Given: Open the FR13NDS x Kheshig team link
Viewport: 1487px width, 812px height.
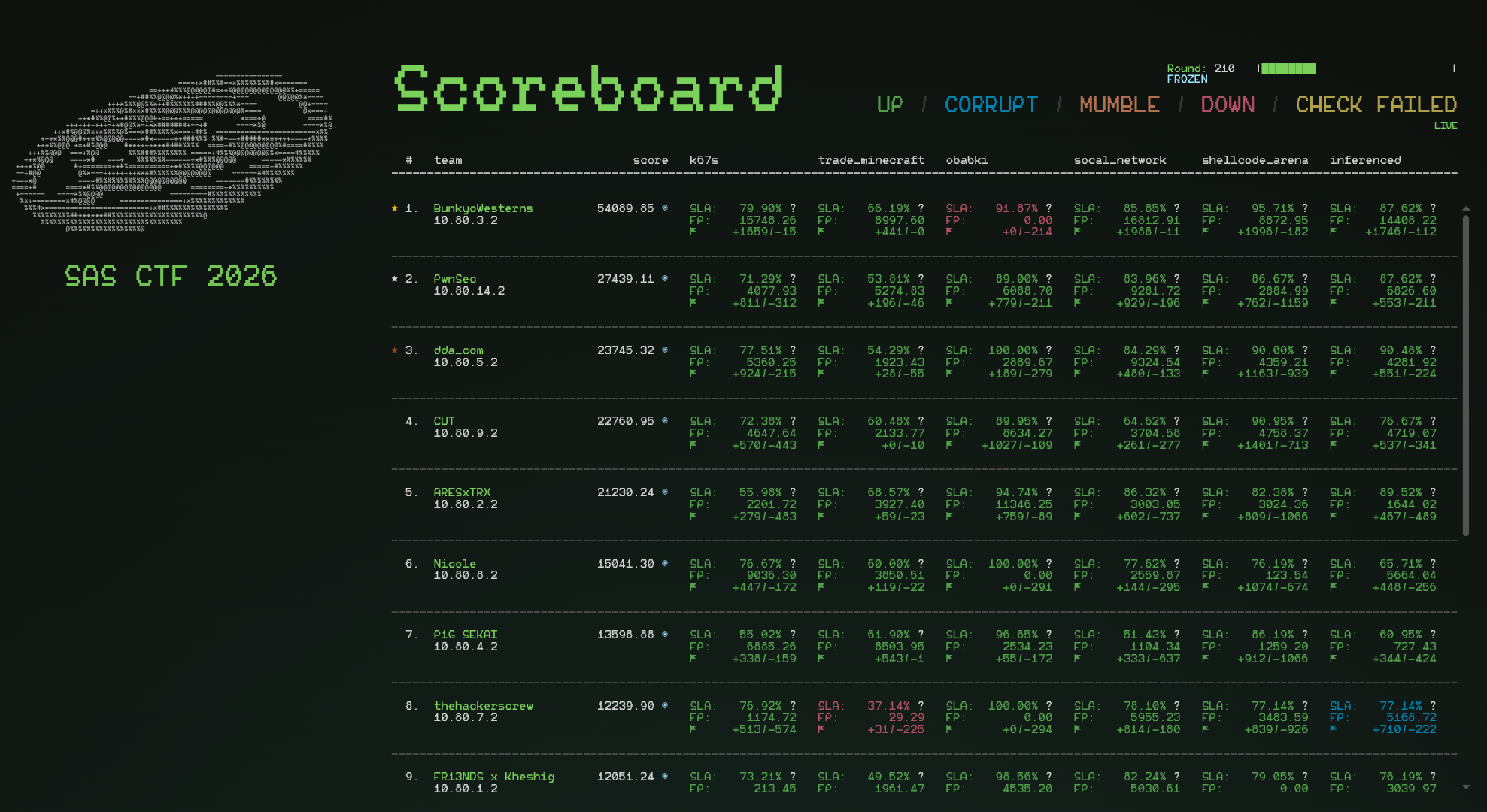Looking at the screenshot, I should tap(493, 777).
